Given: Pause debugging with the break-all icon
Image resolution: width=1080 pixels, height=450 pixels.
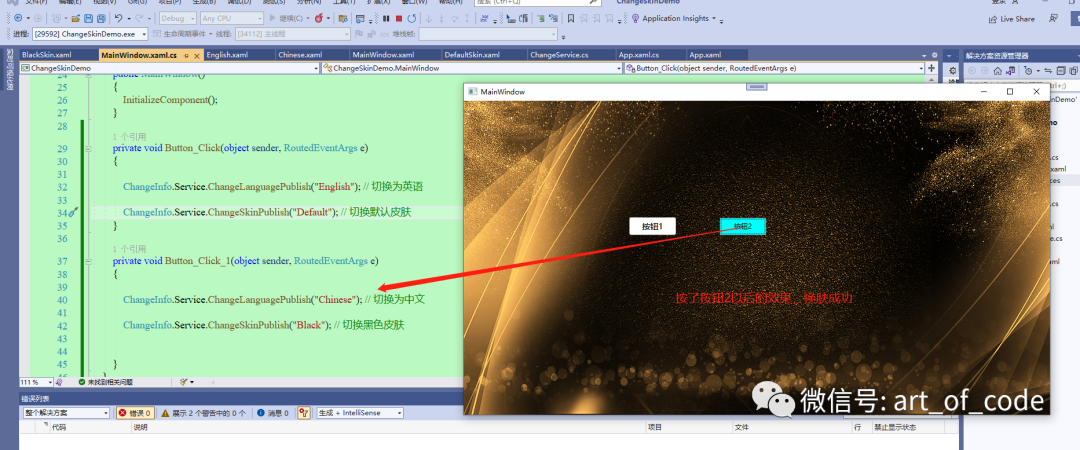Looking at the screenshot, I should click(x=386, y=19).
